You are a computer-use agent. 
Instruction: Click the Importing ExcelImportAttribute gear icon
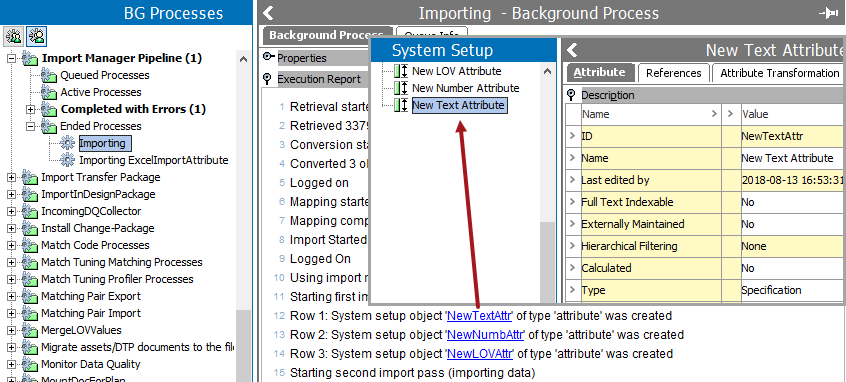68,160
